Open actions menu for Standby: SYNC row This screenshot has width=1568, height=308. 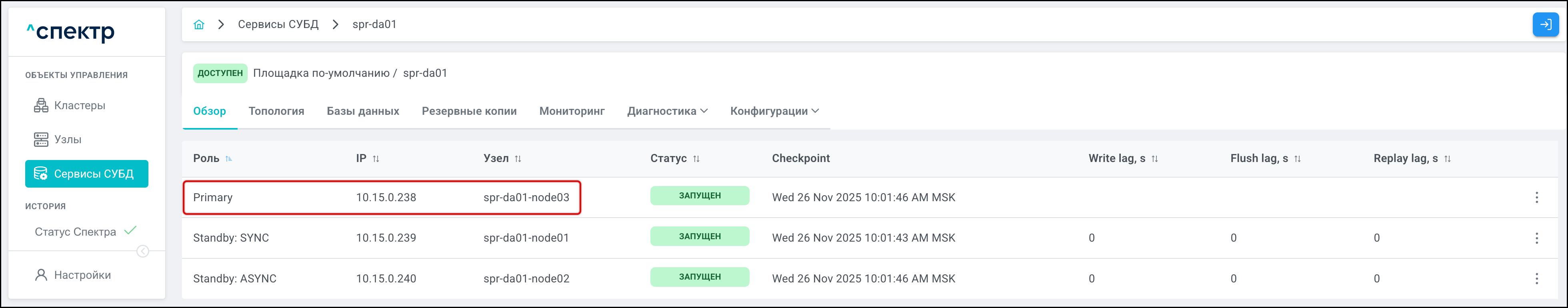pyautogui.click(x=1536, y=238)
